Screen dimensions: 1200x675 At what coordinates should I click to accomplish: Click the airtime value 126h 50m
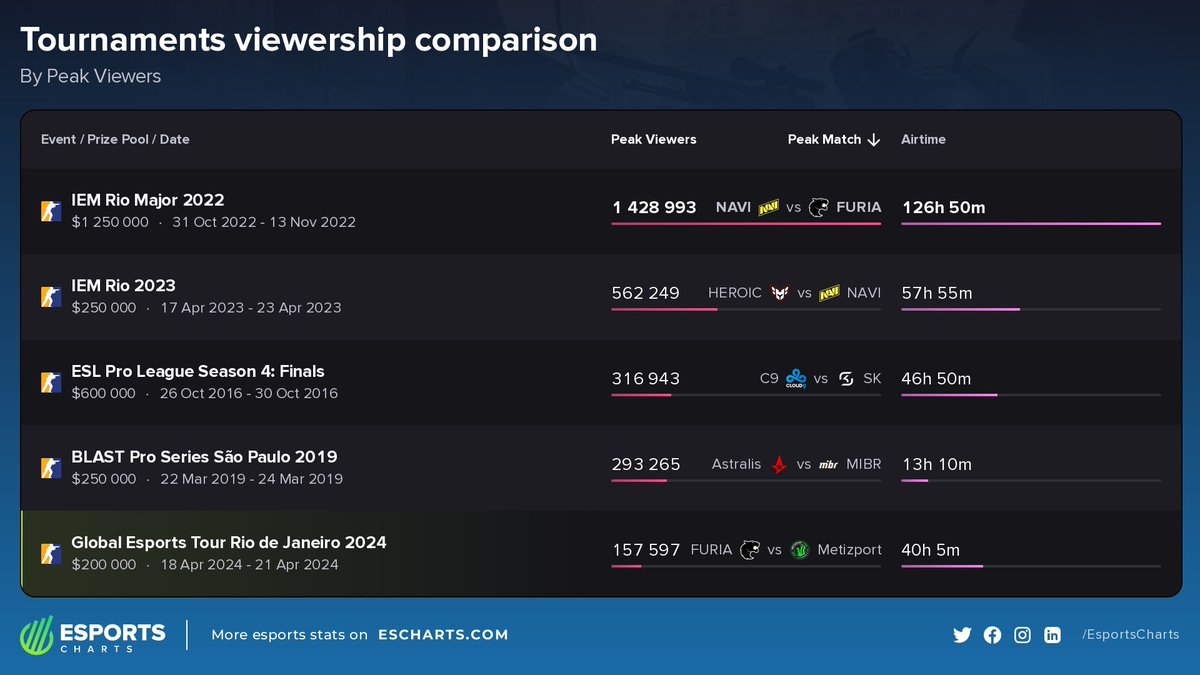[x=943, y=207]
